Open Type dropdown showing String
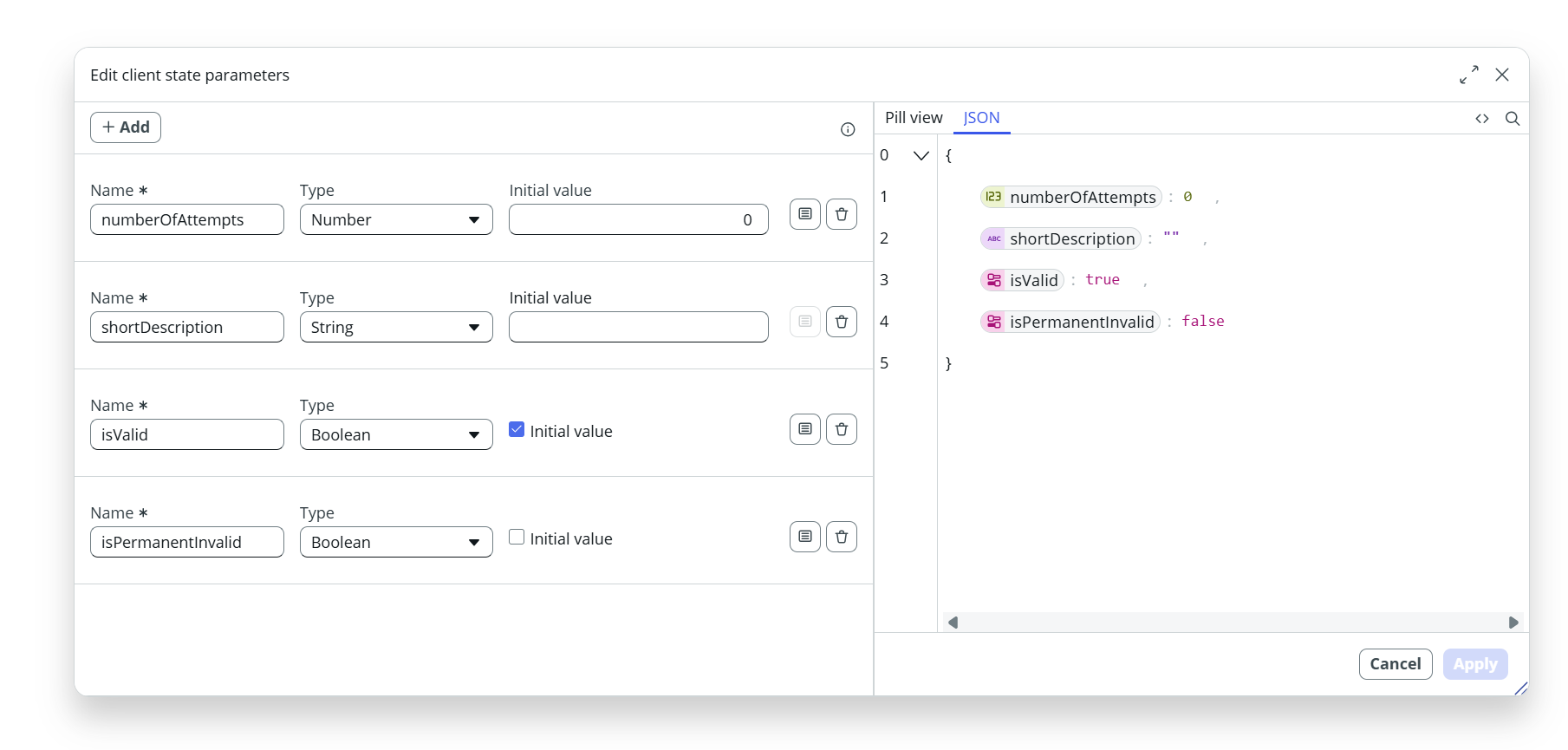The height and width of the screenshot is (750, 1568). [x=396, y=328]
